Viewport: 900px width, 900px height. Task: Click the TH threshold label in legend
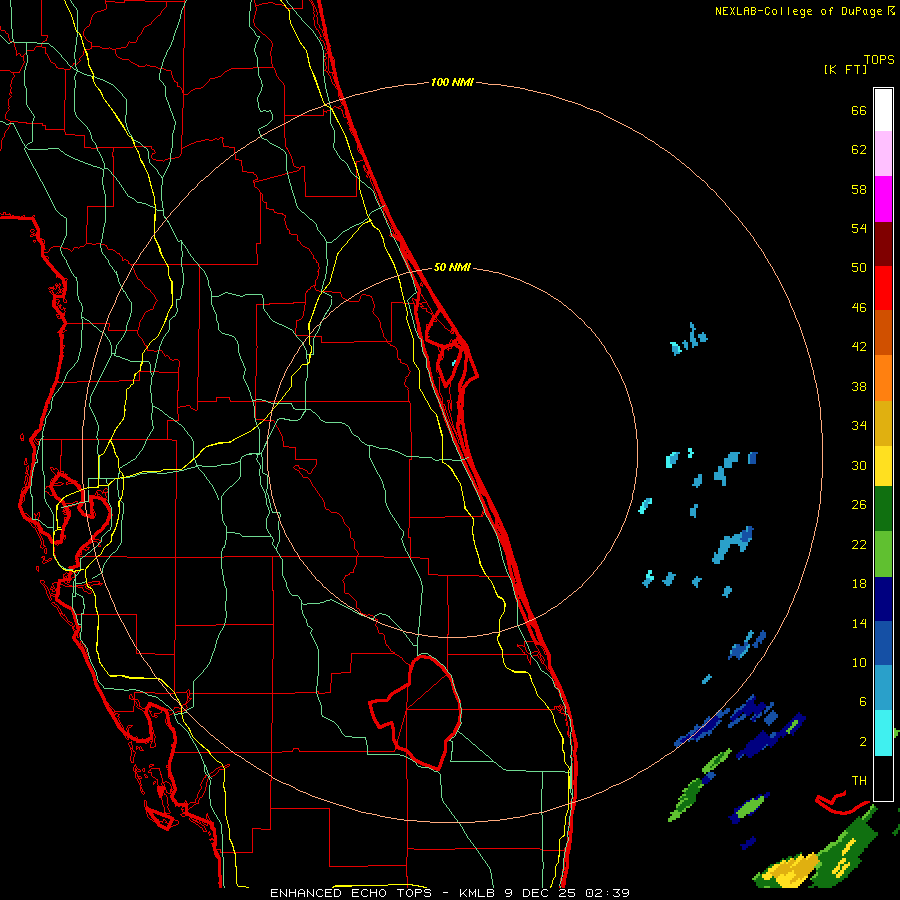pyautogui.click(x=859, y=781)
